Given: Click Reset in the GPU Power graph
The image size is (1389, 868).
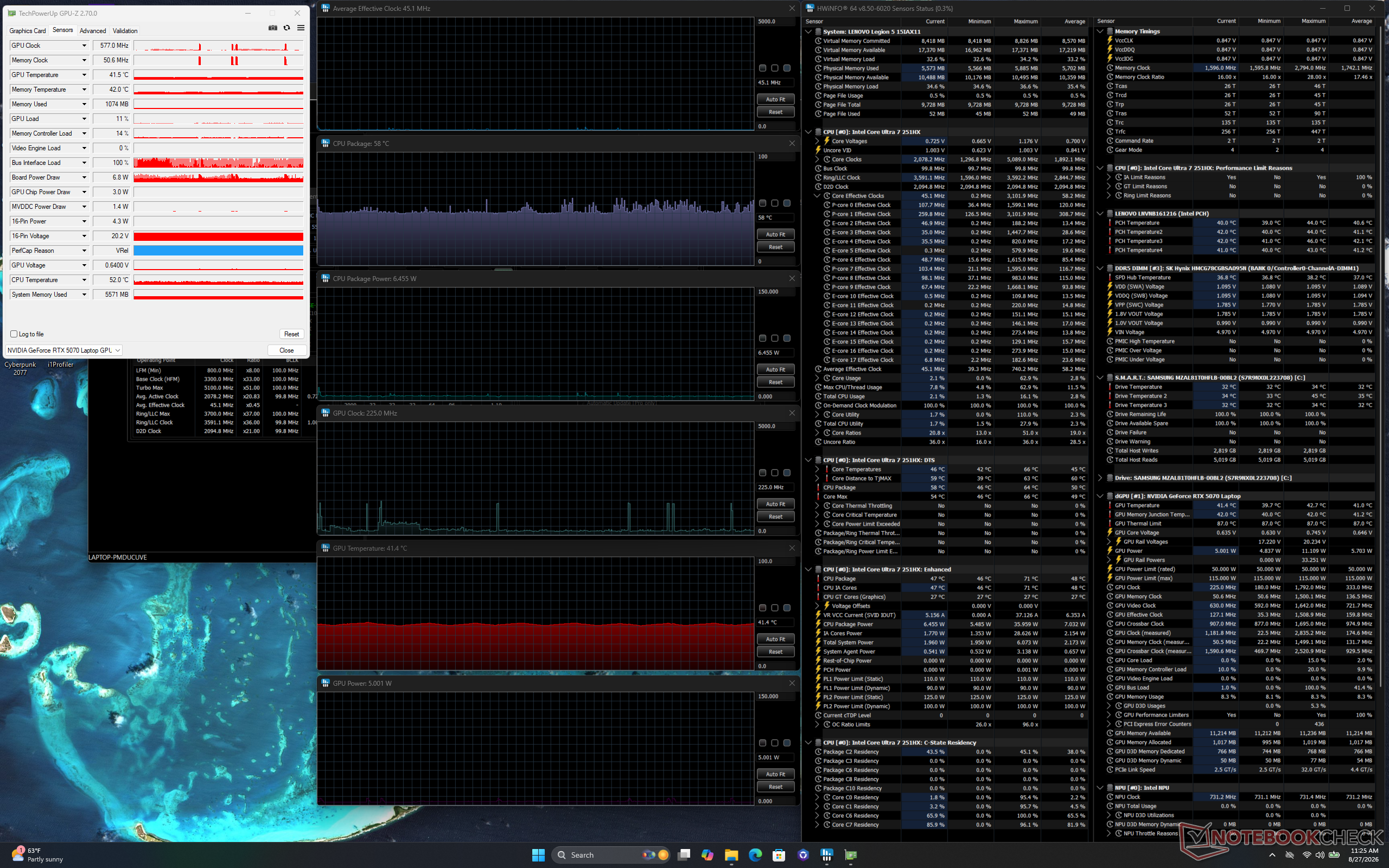Looking at the screenshot, I should point(775,787).
